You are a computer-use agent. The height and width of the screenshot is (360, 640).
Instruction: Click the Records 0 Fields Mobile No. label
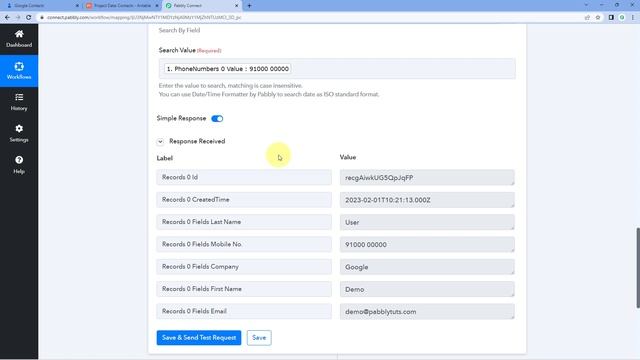244,244
